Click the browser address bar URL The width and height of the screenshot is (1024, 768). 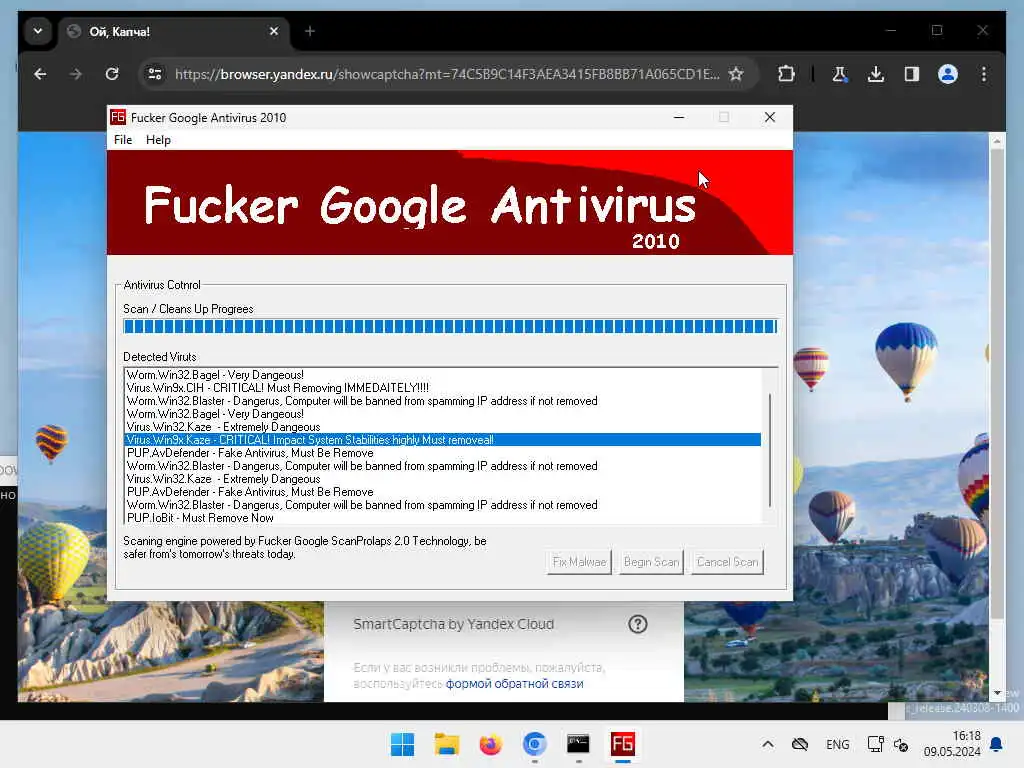pyautogui.click(x=447, y=74)
